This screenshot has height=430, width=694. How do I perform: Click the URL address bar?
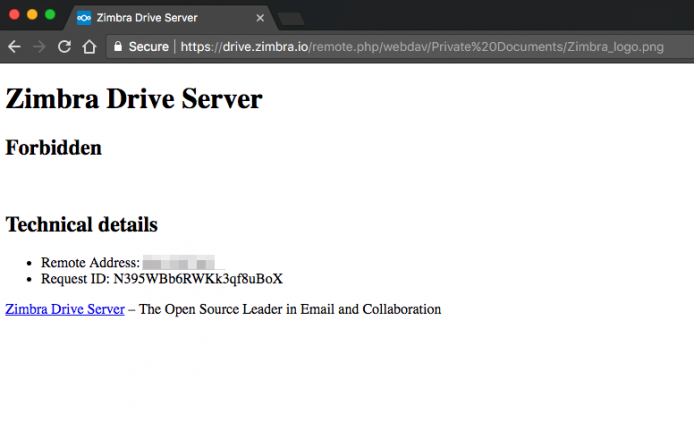tap(400, 46)
